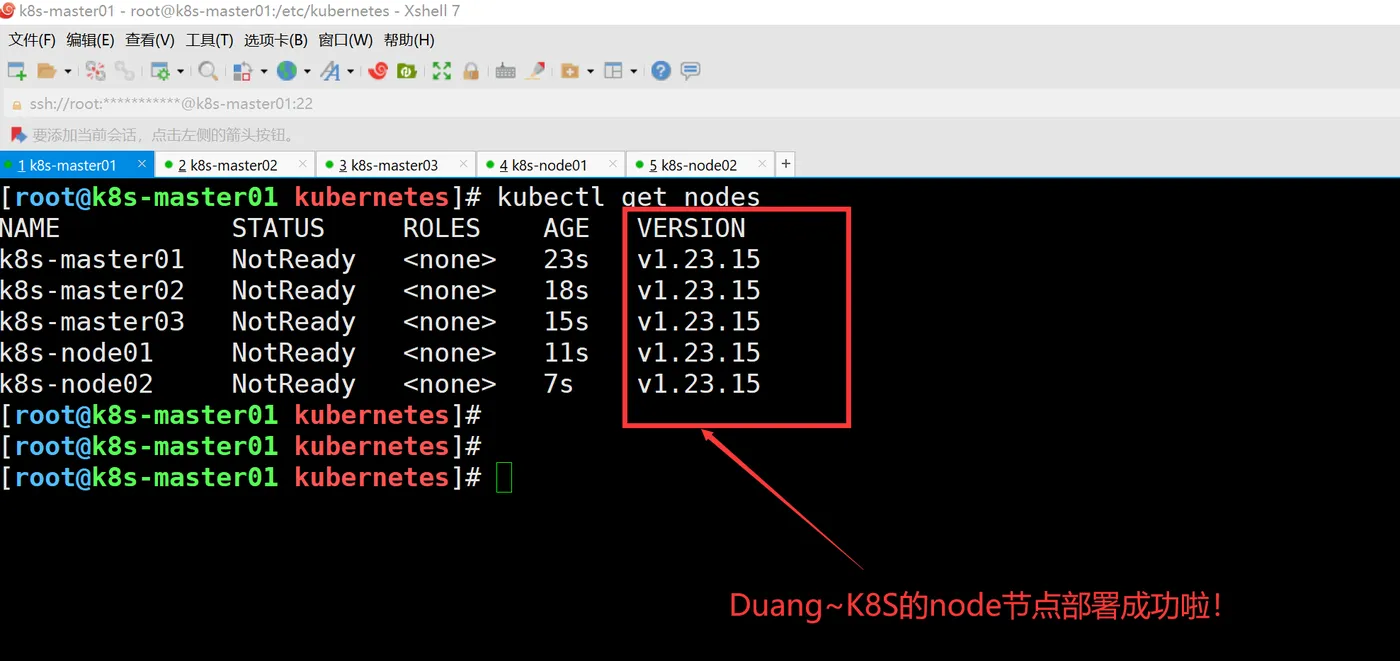Click the green Xagent toolbar icon
This screenshot has width=1400, height=661.
[407, 71]
